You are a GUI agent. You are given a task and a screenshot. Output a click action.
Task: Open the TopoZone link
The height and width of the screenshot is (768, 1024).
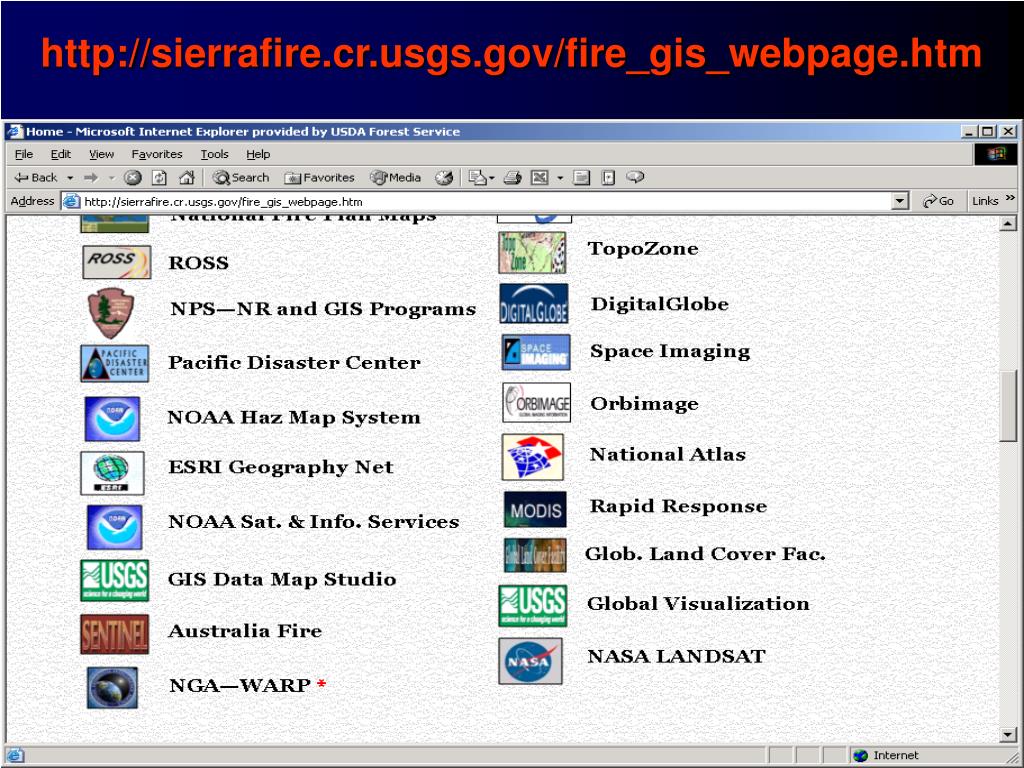point(643,249)
